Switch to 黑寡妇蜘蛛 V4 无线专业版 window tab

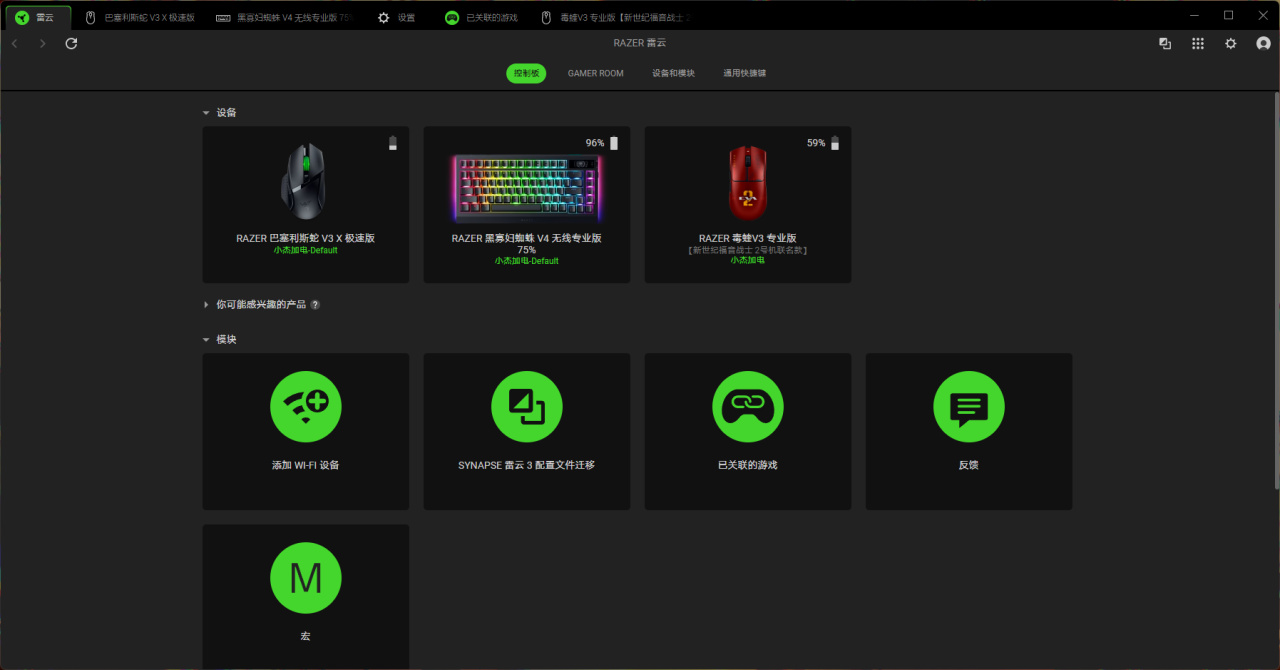click(x=286, y=18)
